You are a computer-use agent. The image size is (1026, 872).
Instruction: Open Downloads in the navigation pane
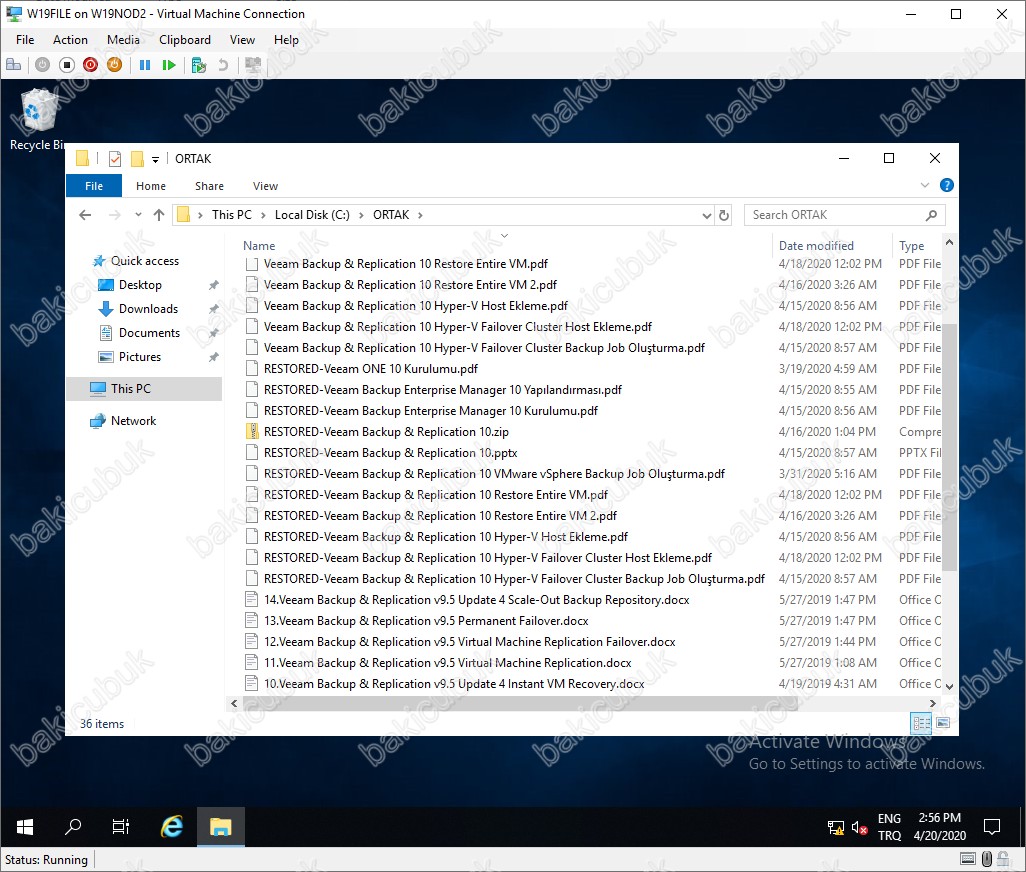click(x=148, y=309)
